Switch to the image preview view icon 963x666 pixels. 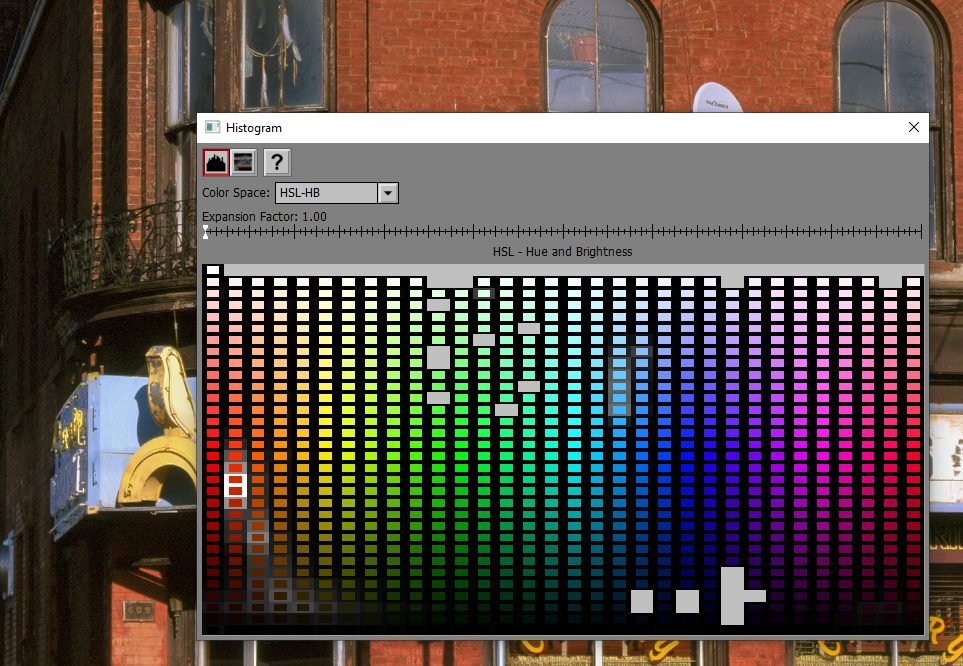(x=243, y=162)
